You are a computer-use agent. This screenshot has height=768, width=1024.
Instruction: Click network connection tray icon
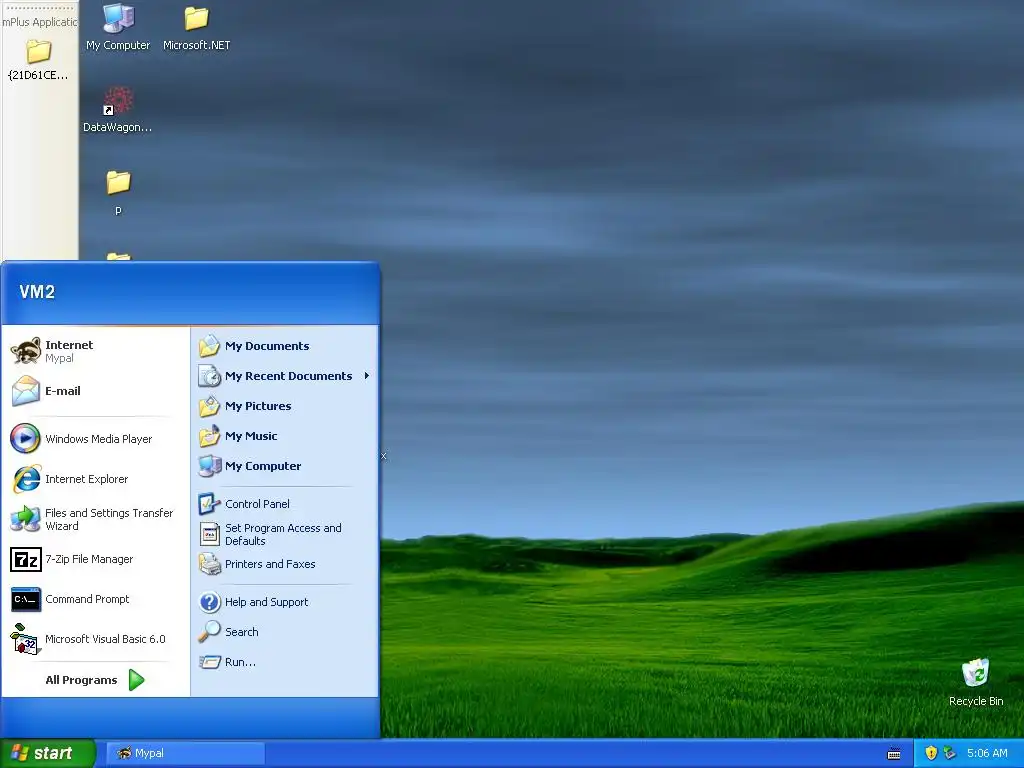point(950,753)
